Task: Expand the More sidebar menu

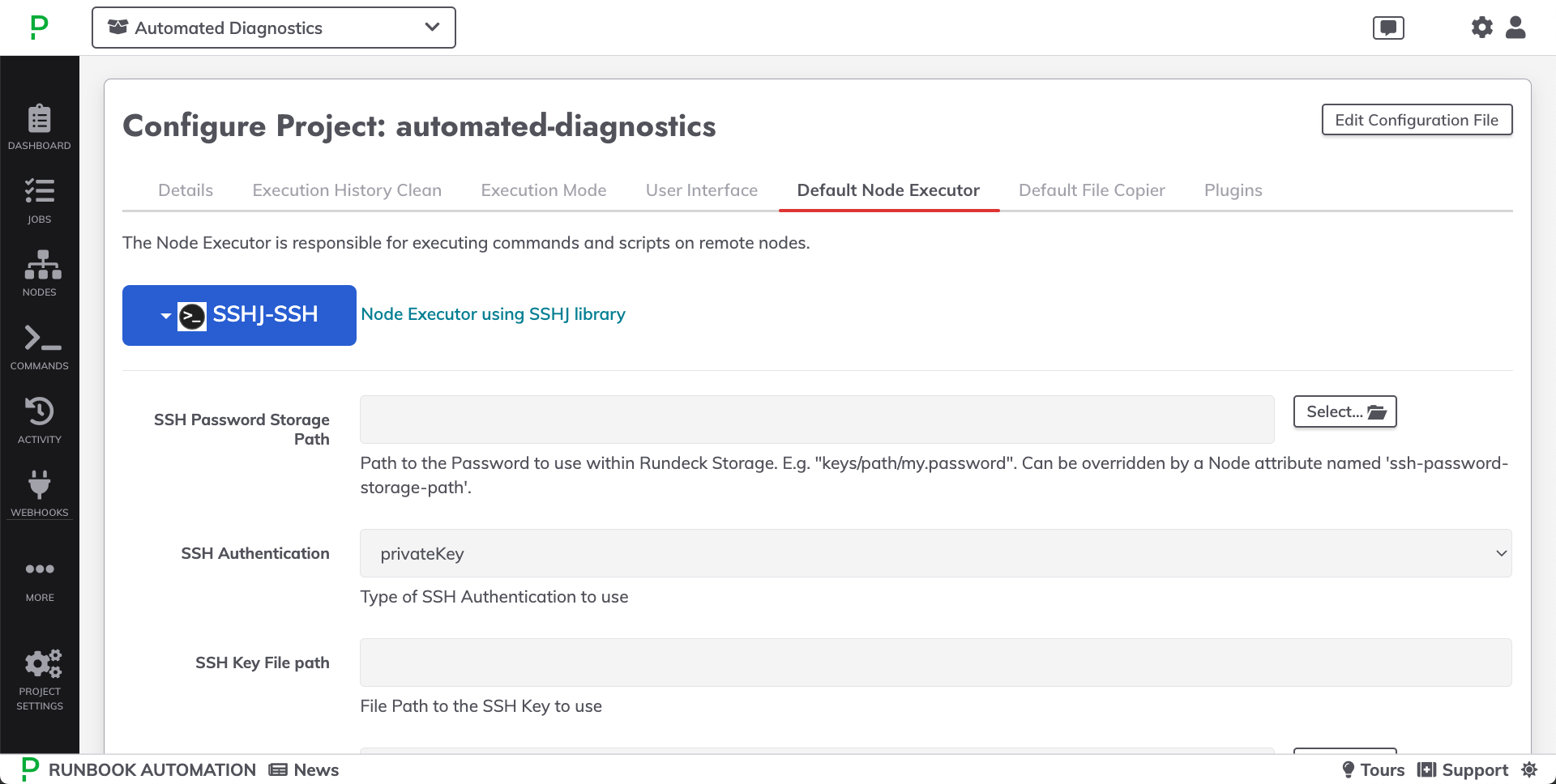Action: (x=40, y=581)
